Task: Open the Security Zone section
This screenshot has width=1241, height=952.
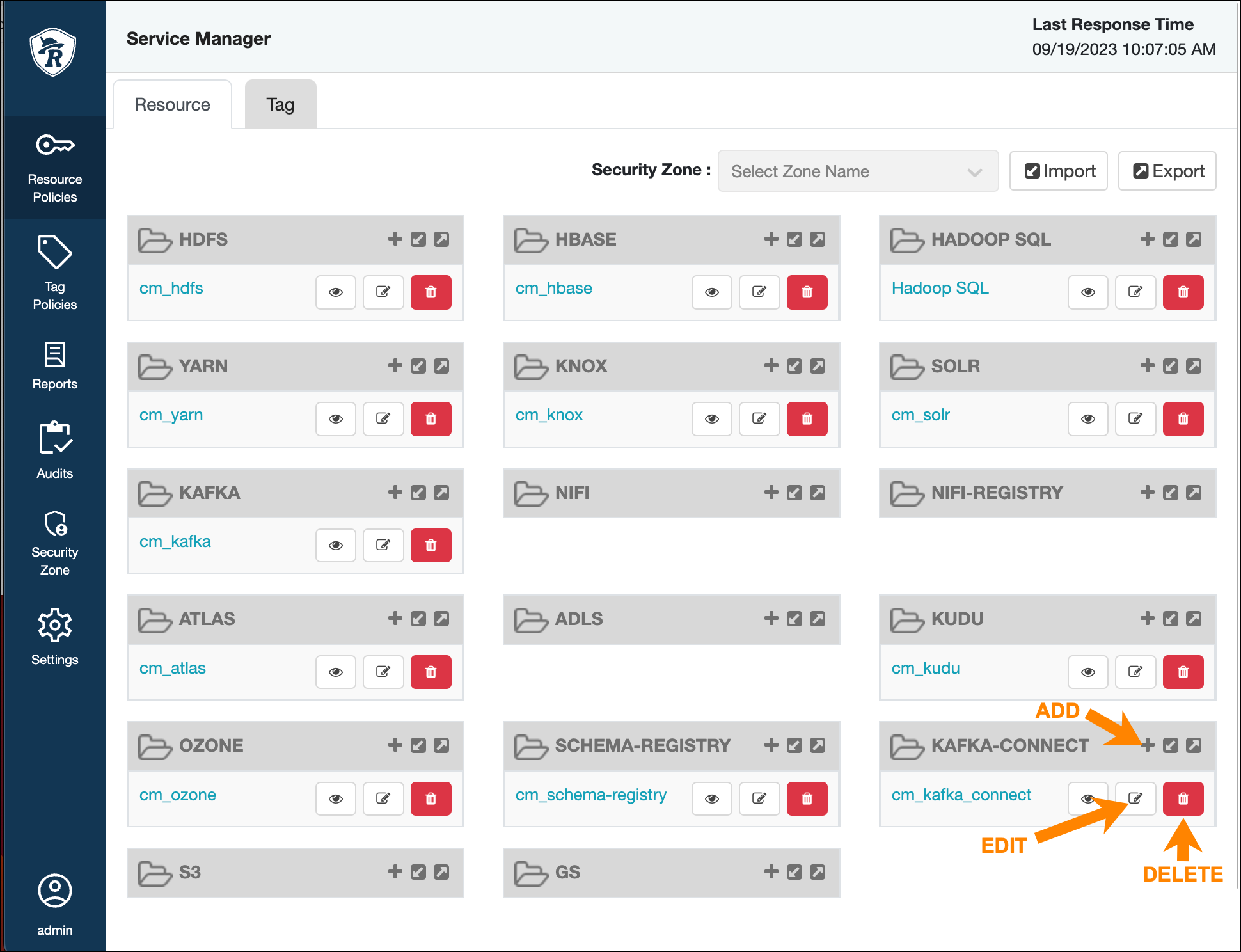Action: (54, 543)
